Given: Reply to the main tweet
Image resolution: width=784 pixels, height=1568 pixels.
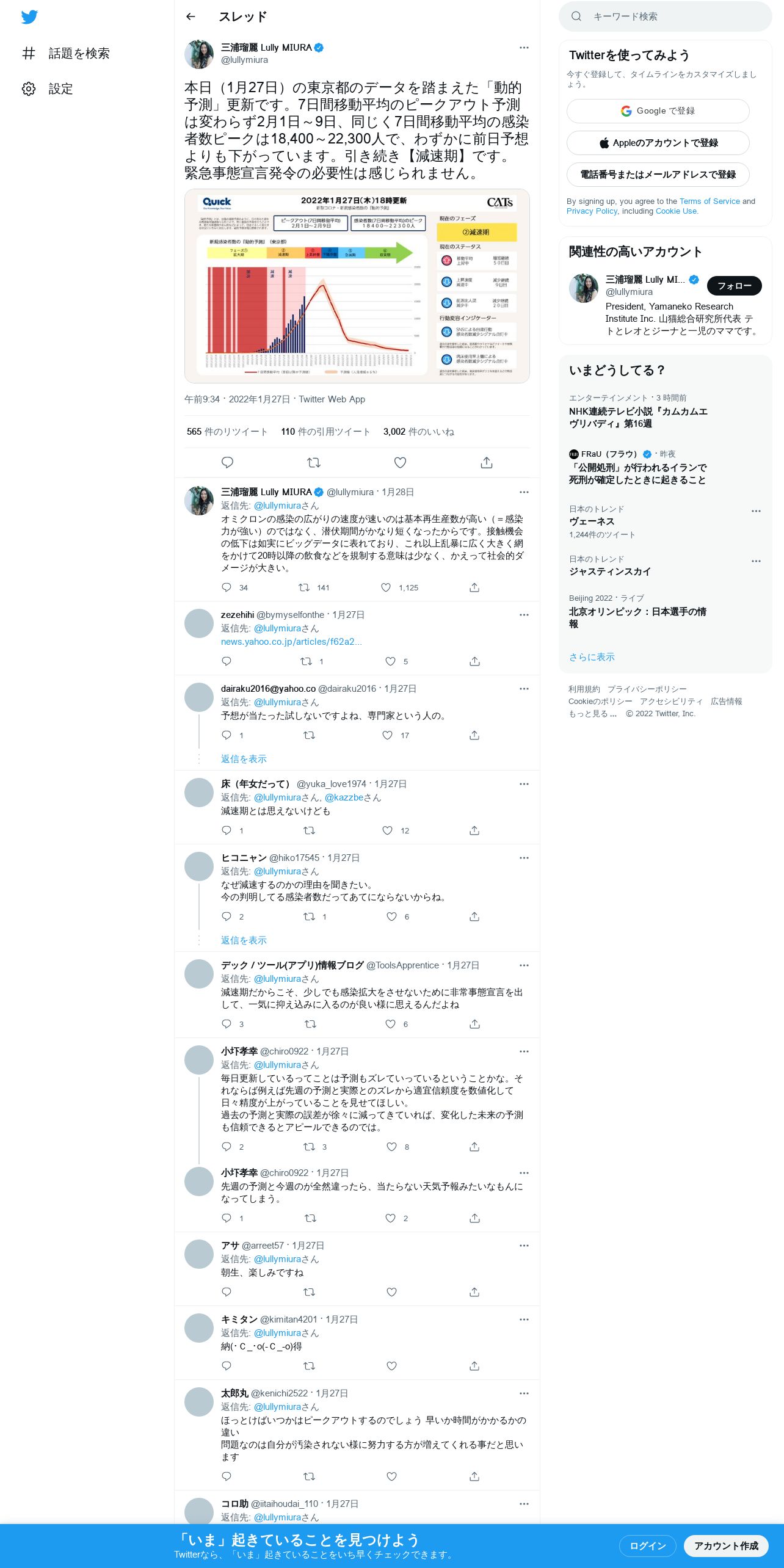Looking at the screenshot, I should pos(227,462).
